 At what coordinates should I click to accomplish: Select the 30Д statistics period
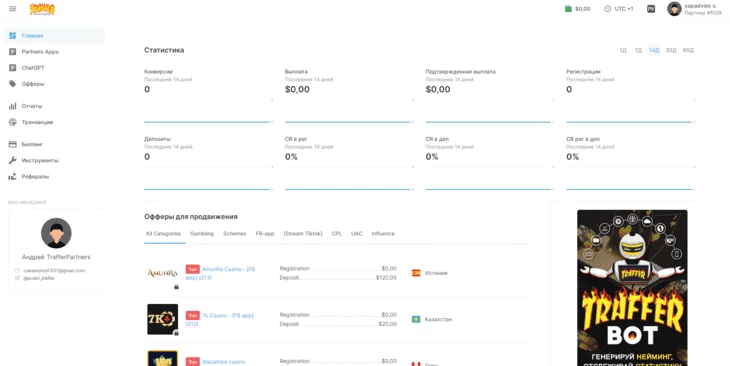[x=671, y=50]
